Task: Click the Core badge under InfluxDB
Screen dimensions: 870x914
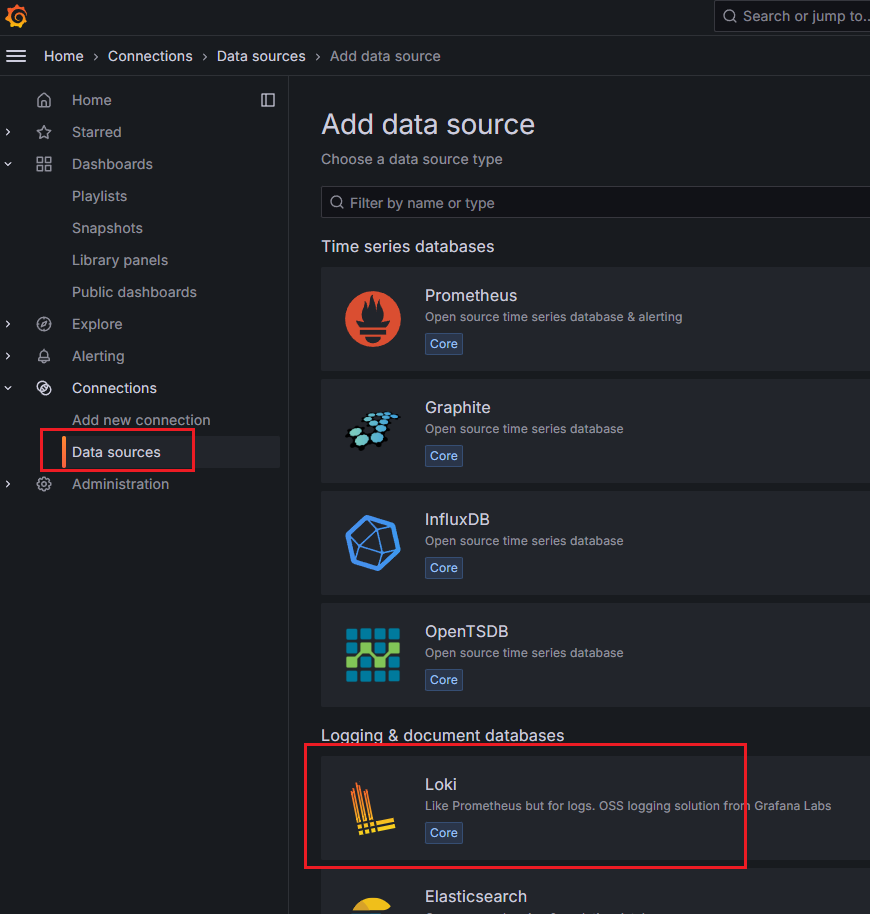Action: 444,568
